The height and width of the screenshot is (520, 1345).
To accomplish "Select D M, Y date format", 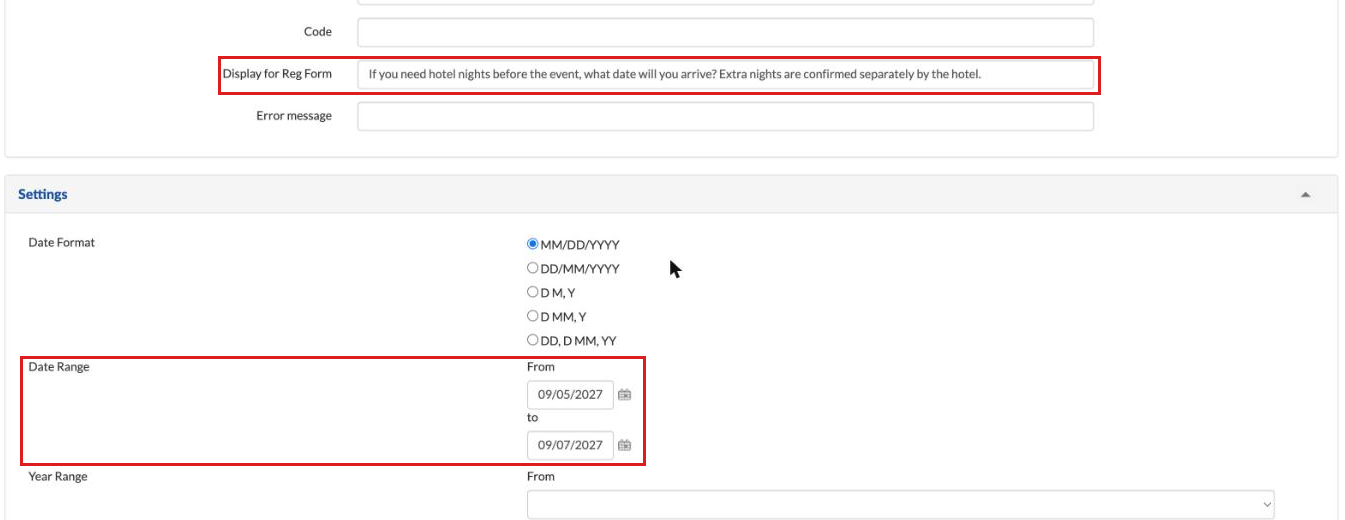I will tap(533, 292).
